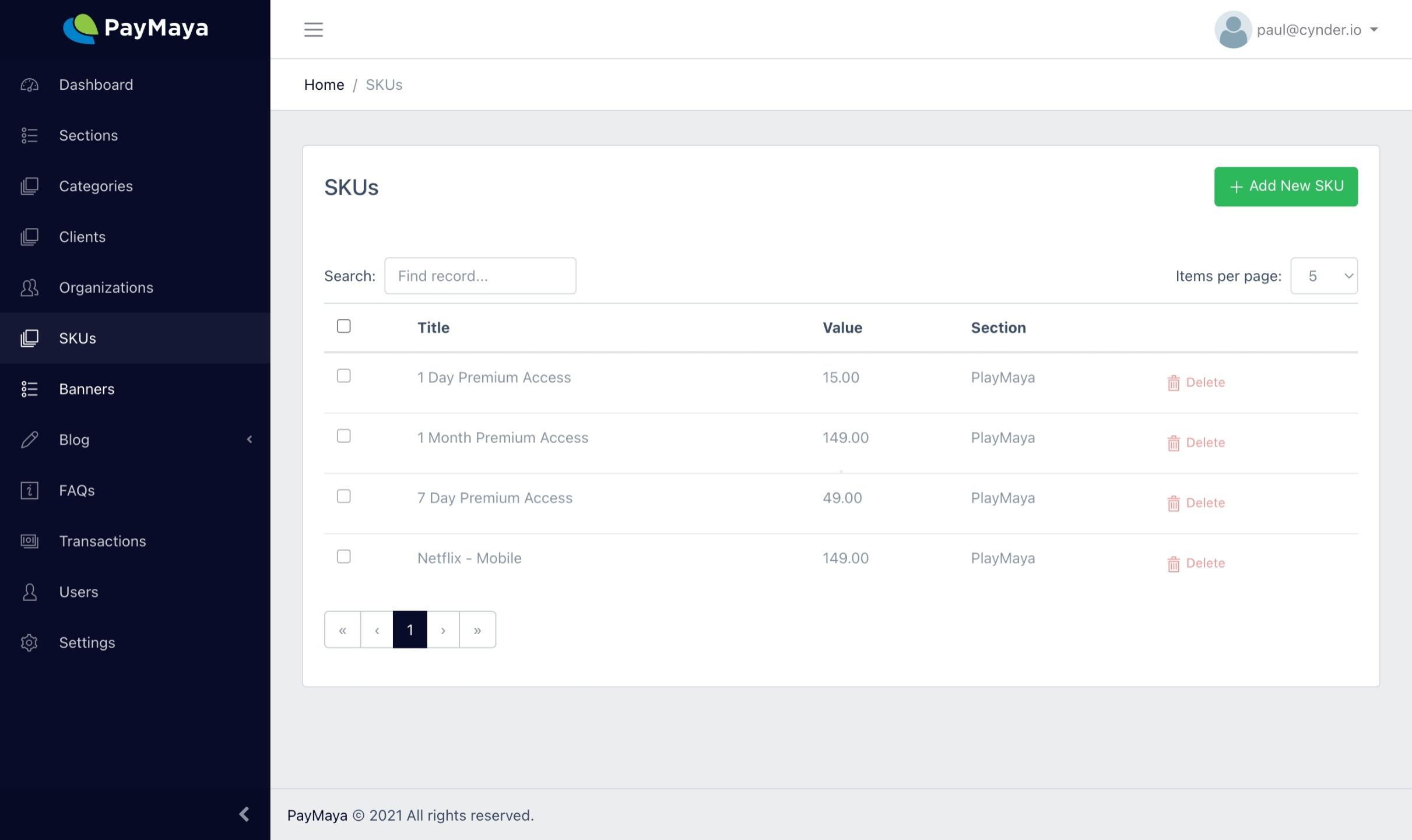This screenshot has width=1412, height=840.
Task: Go to next page in pagination
Action: tap(443, 630)
